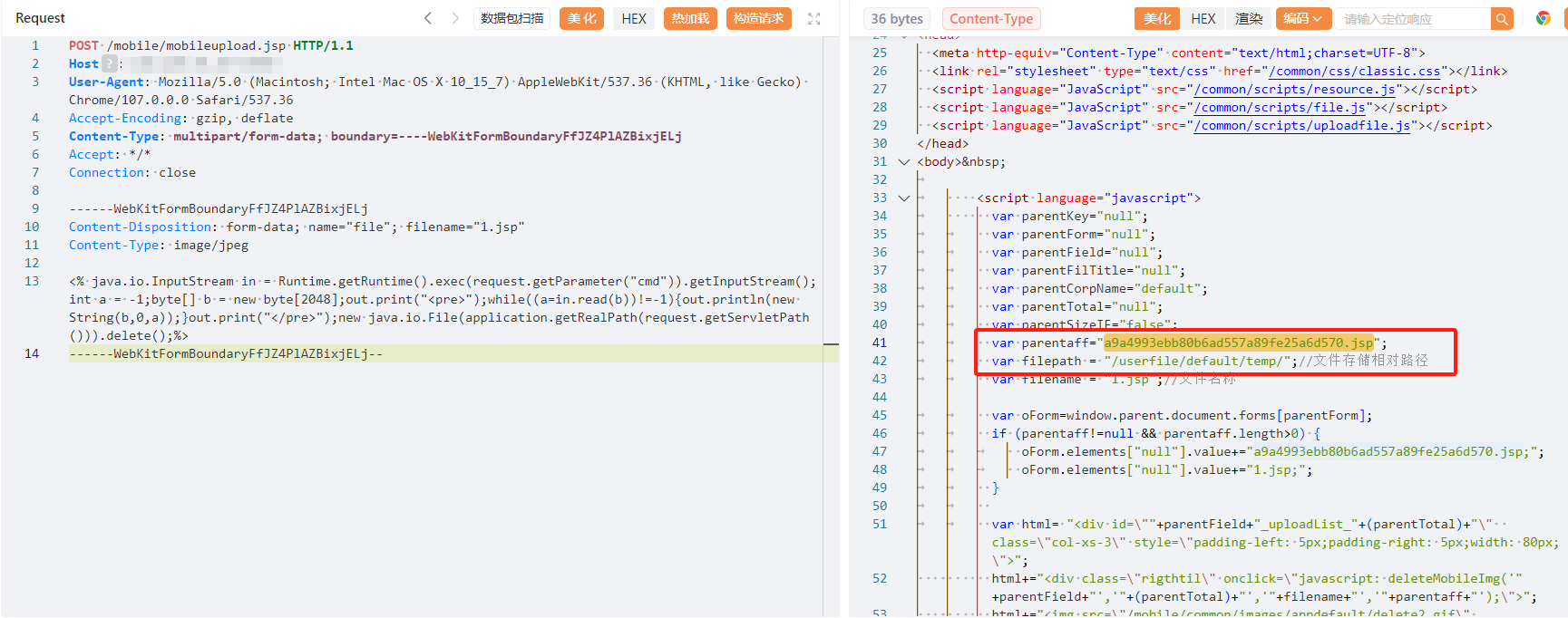Click the 构造请求 build request button
The image size is (1568, 618).
pyautogui.click(x=758, y=18)
